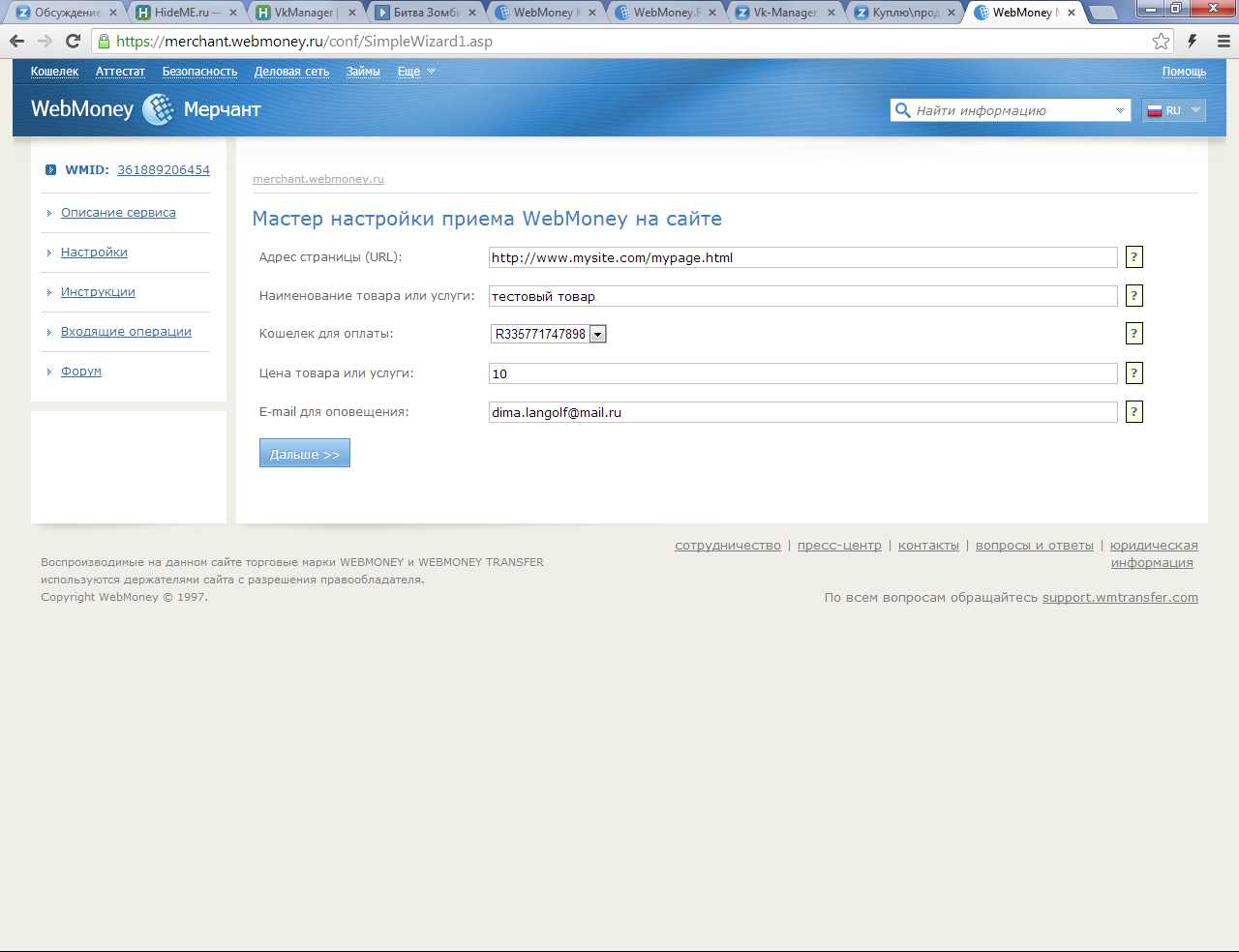Viewport: 1239px width, 952px height.
Task: Click lightning bolt extension icon
Action: [x=1193, y=42]
